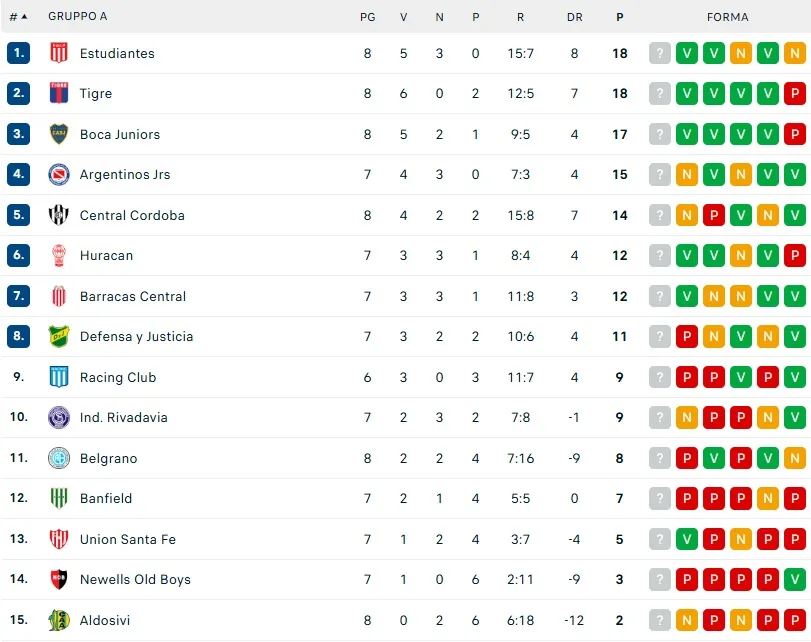
Task: Open the Union Santa Fe team page
Action: [127, 540]
